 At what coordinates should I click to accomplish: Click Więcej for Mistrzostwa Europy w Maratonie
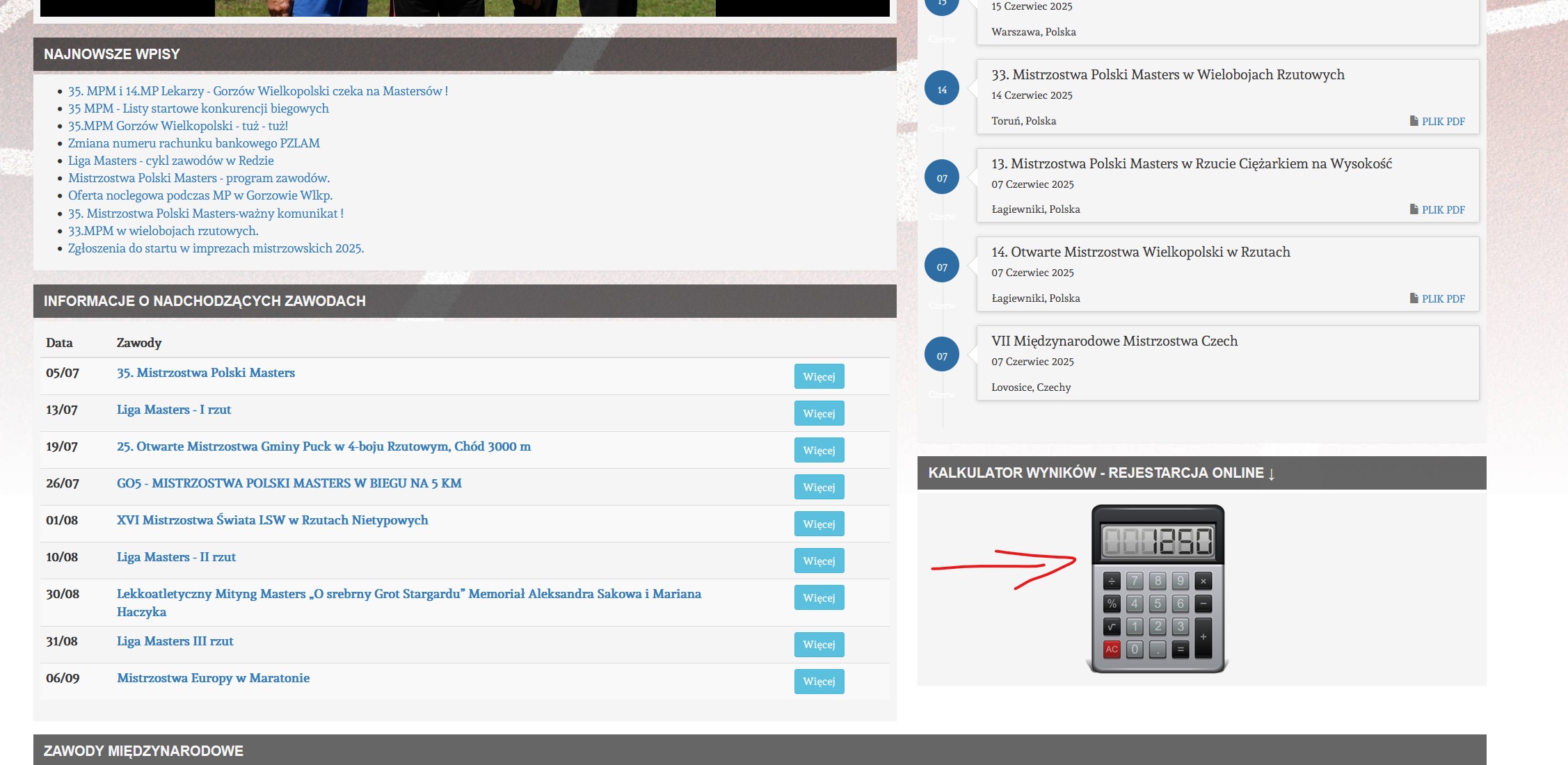point(819,681)
